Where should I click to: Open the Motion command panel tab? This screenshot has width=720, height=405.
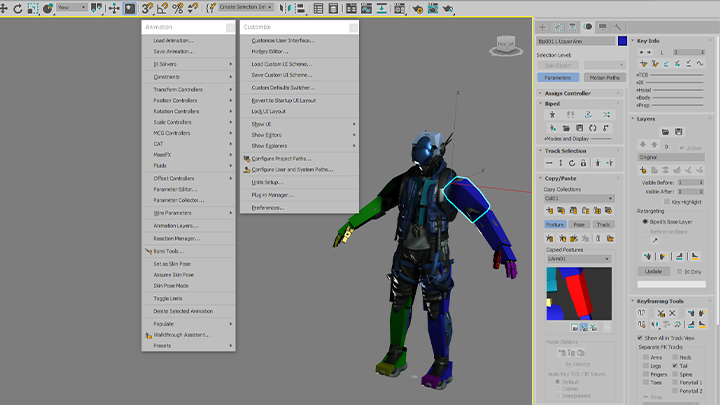tap(588, 27)
